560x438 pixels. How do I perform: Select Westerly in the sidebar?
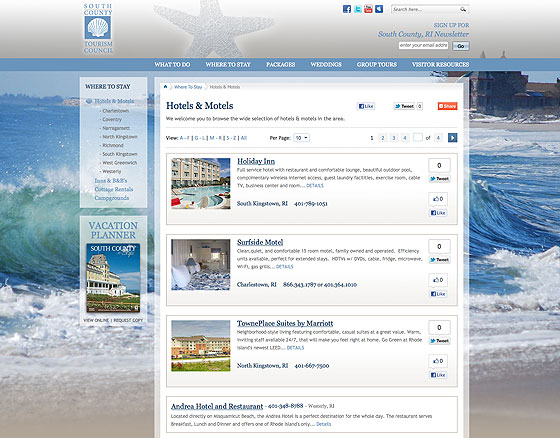112,171
